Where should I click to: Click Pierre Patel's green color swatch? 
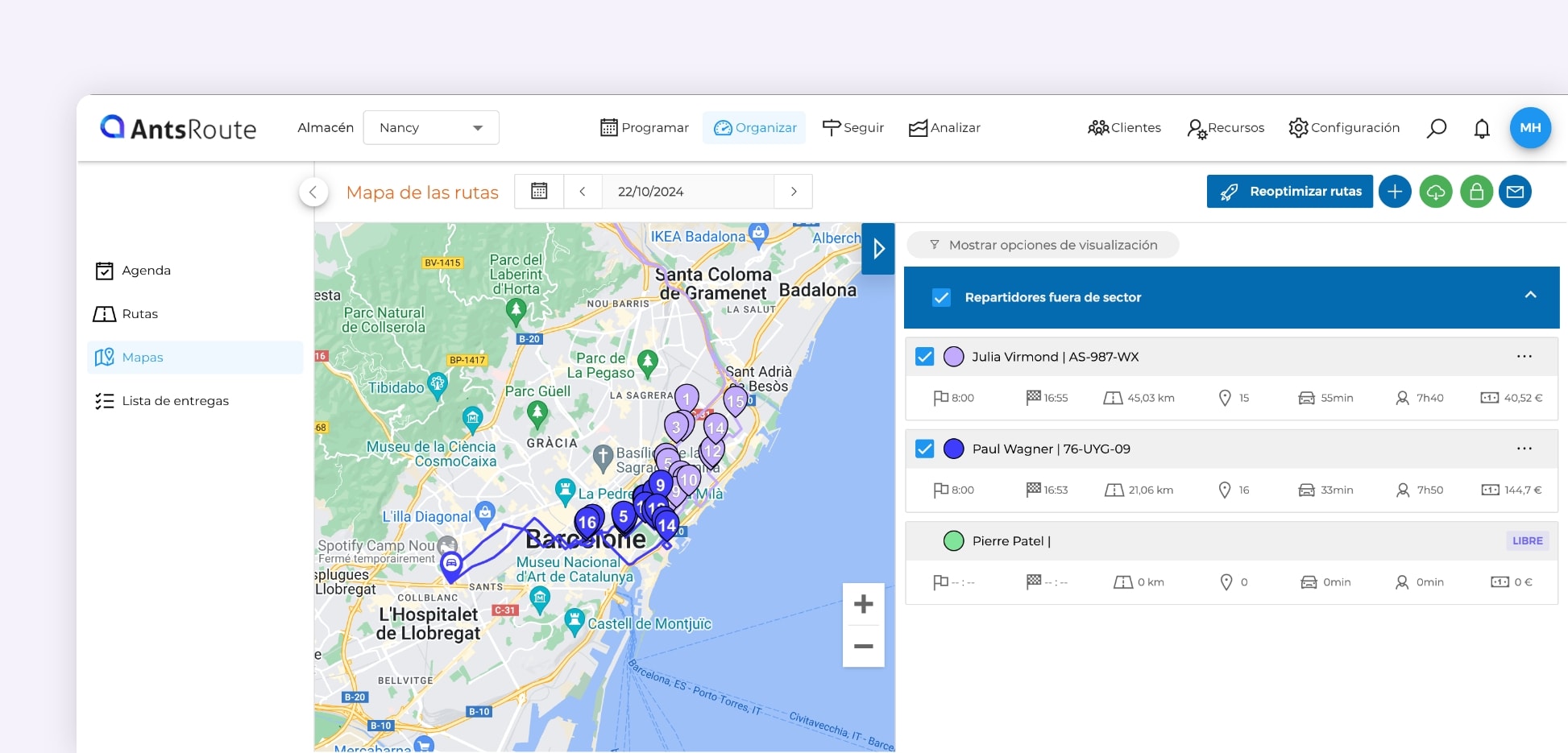[x=953, y=541]
